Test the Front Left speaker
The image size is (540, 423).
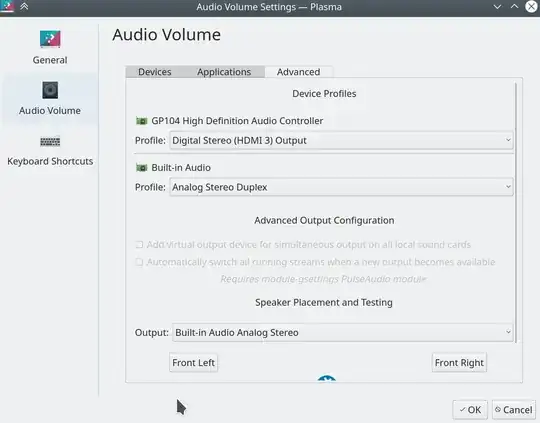point(194,363)
